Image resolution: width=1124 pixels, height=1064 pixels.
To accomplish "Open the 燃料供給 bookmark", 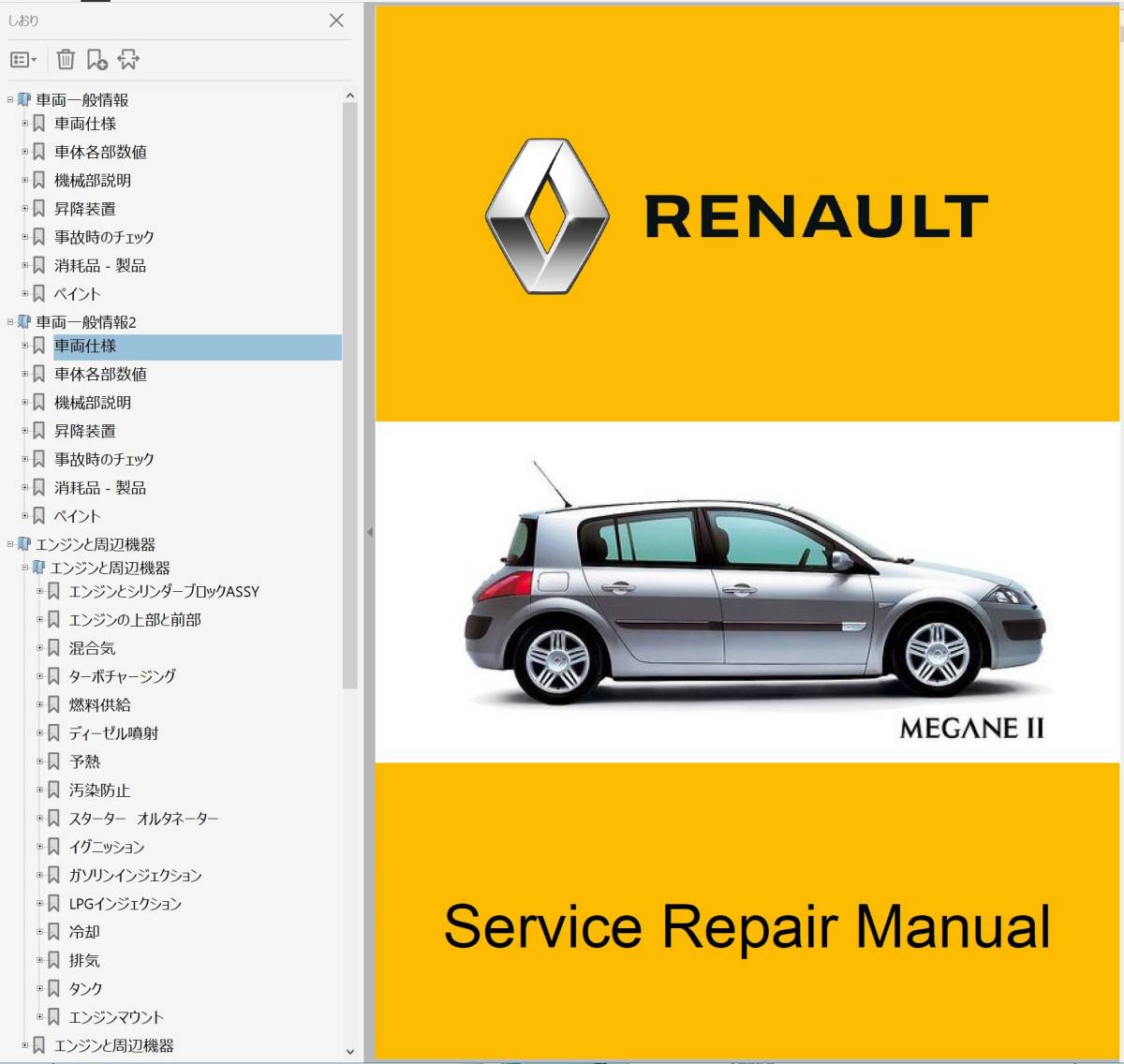I will [99, 705].
